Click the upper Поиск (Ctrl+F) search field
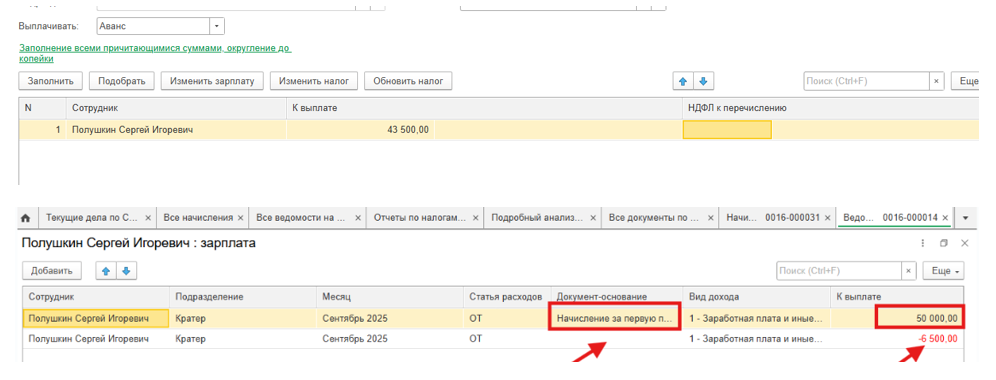996x380 pixels. click(867, 81)
